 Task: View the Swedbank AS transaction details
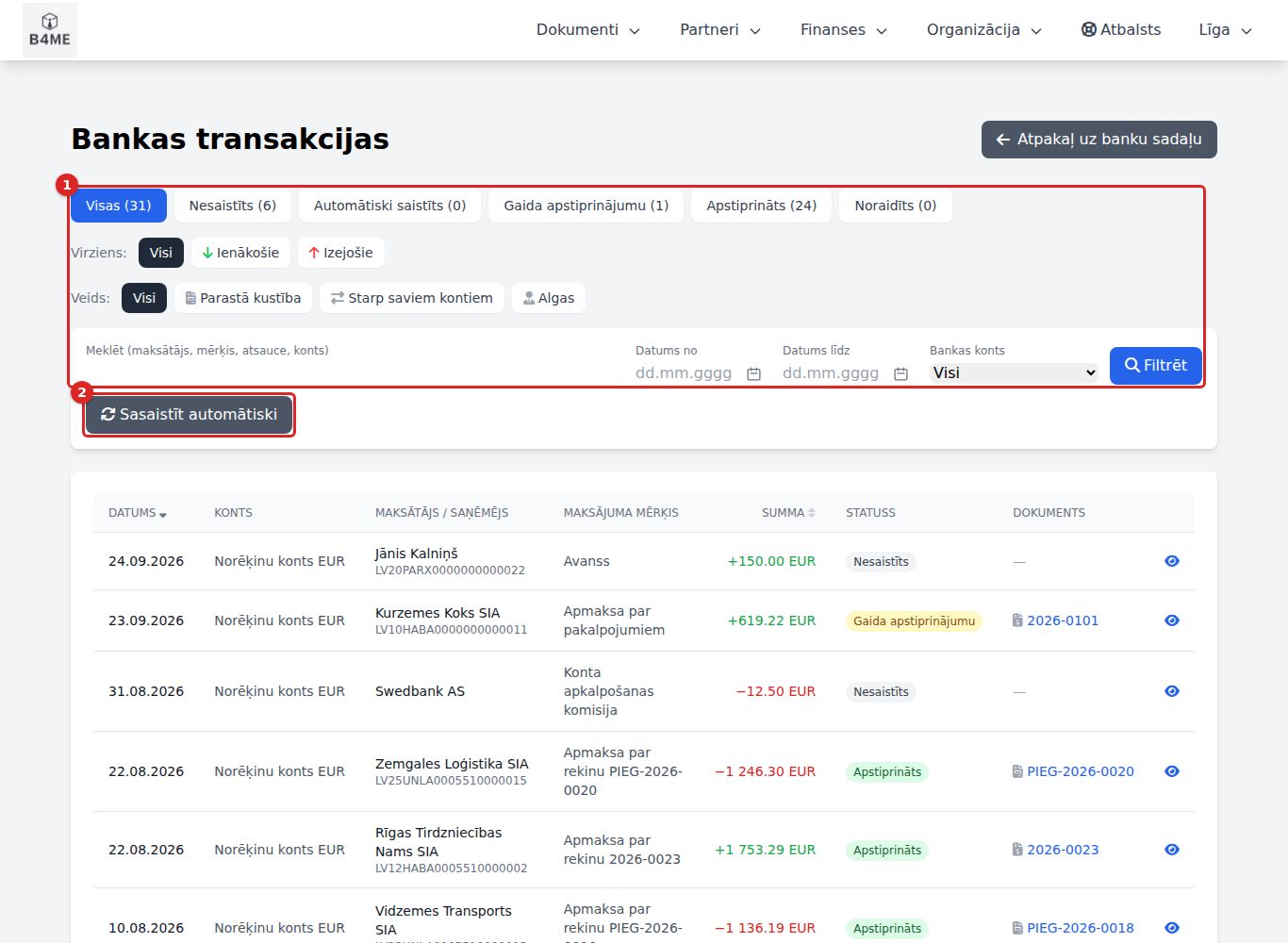[1172, 691]
